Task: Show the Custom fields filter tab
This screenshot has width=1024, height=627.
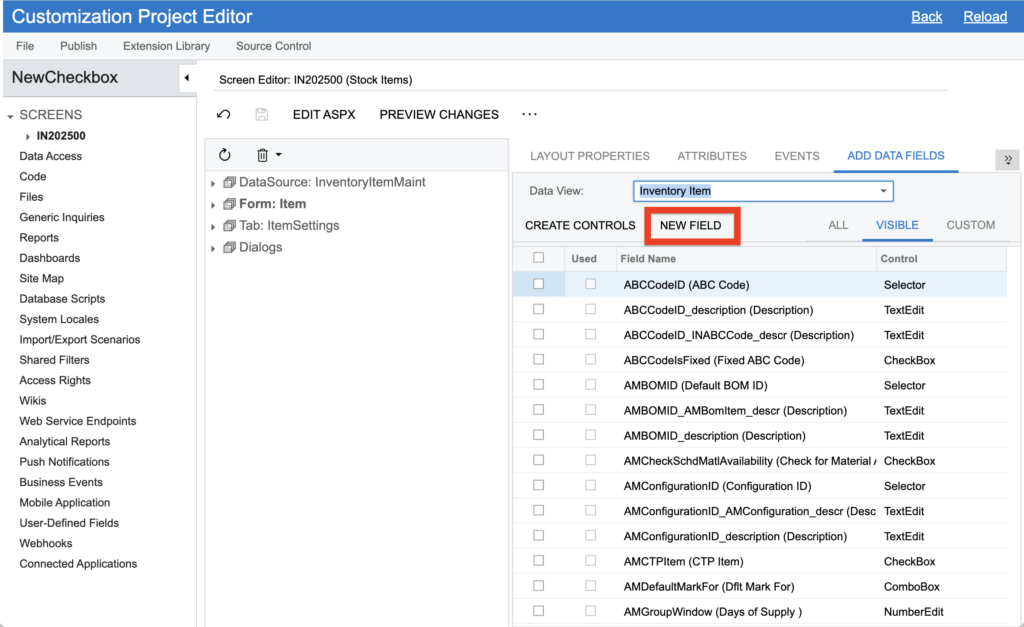Action: (970, 225)
